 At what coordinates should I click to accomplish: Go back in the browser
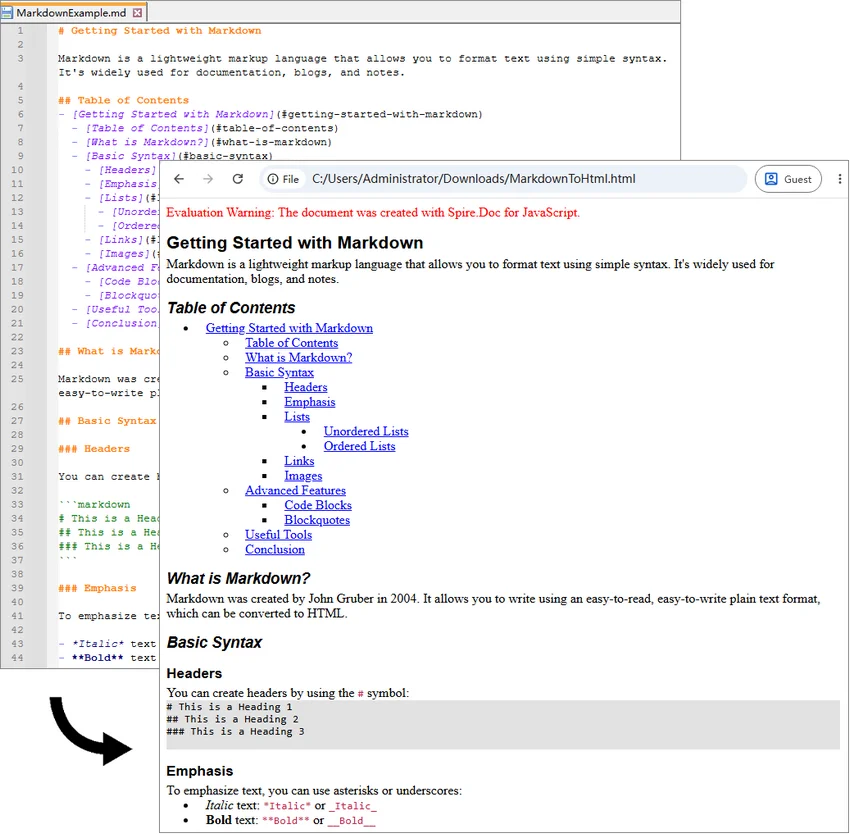[x=179, y=179]
